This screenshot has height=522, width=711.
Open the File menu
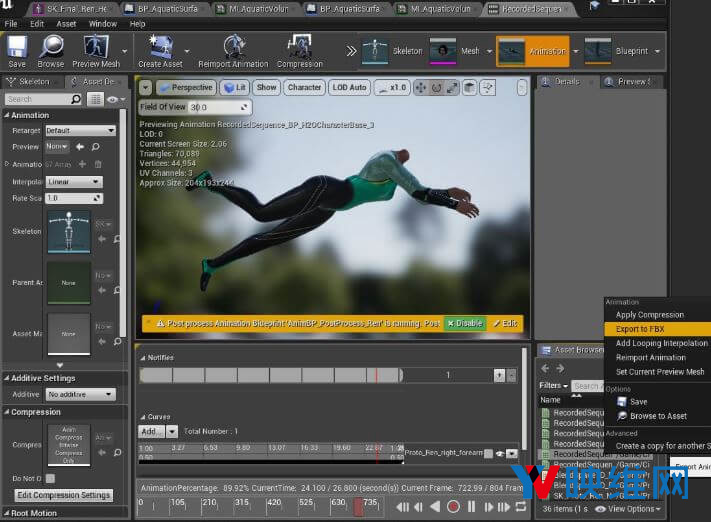click(11, 24)
